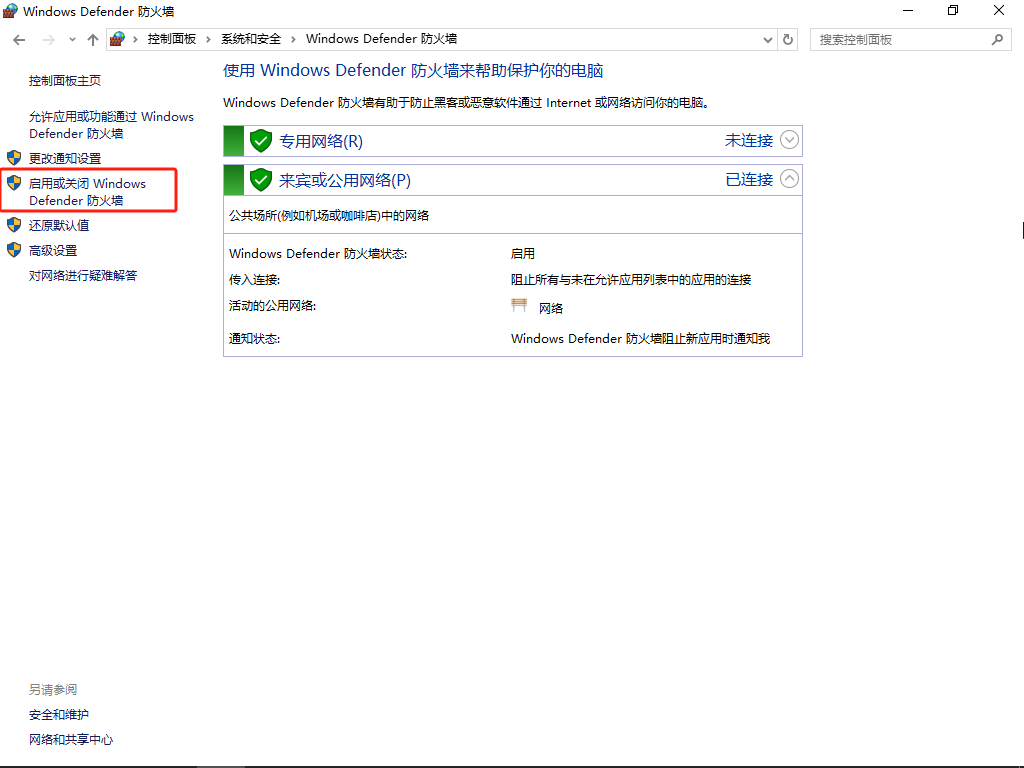Open the address bar history dropdown

click(767, 39)
